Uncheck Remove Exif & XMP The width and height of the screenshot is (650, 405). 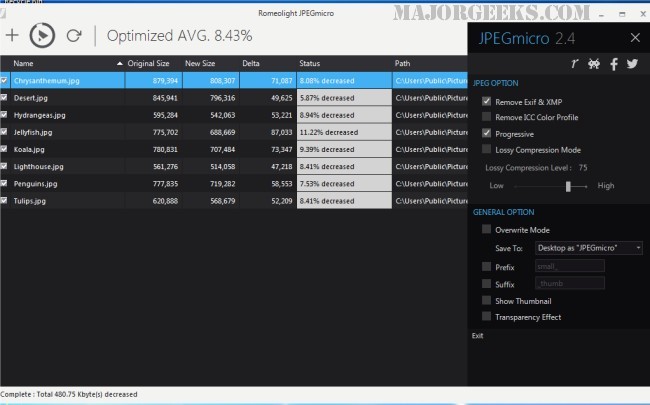click(486, 101)
